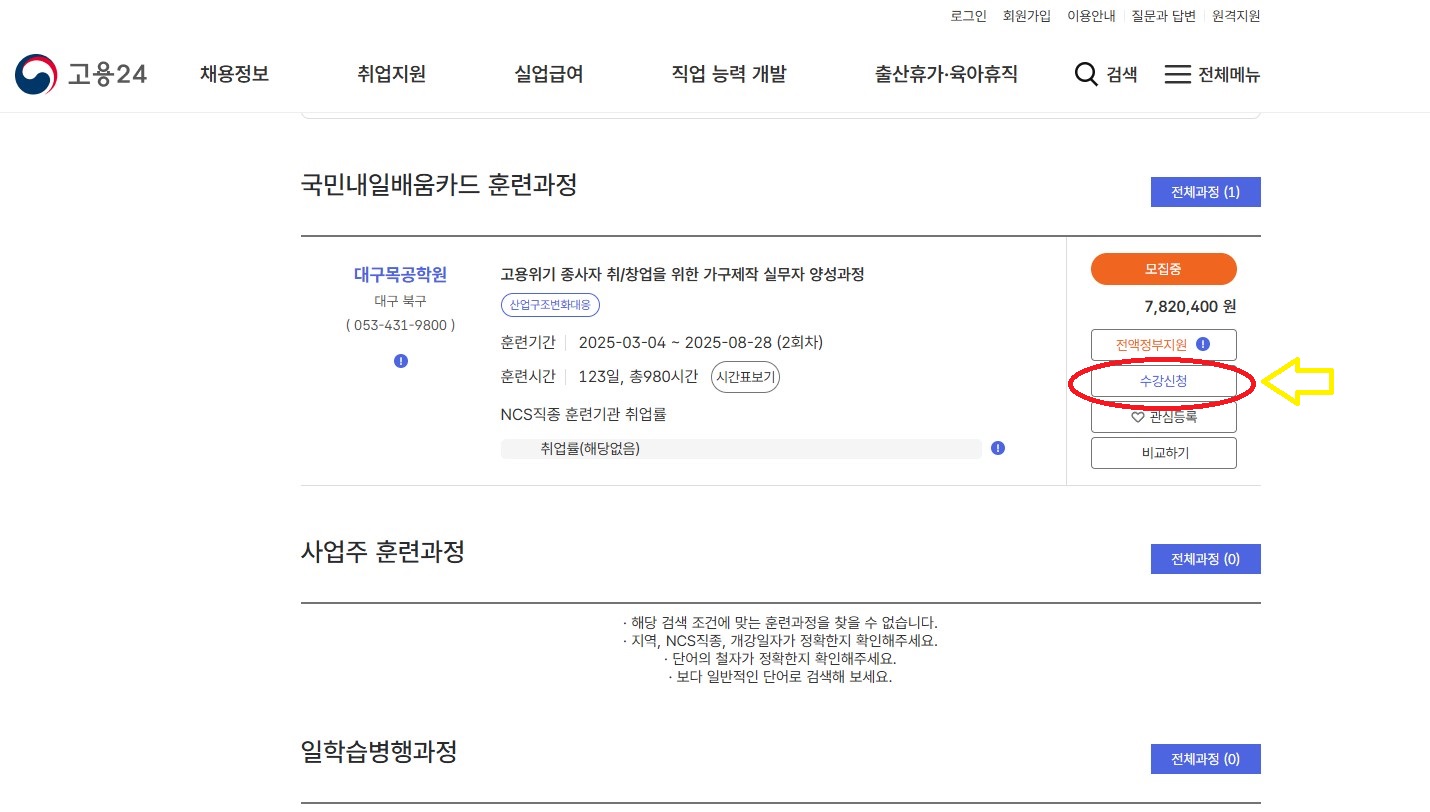
Task: Open the 전체메뉴 hamburger menu icon
Action: [x=1177, y=75]
